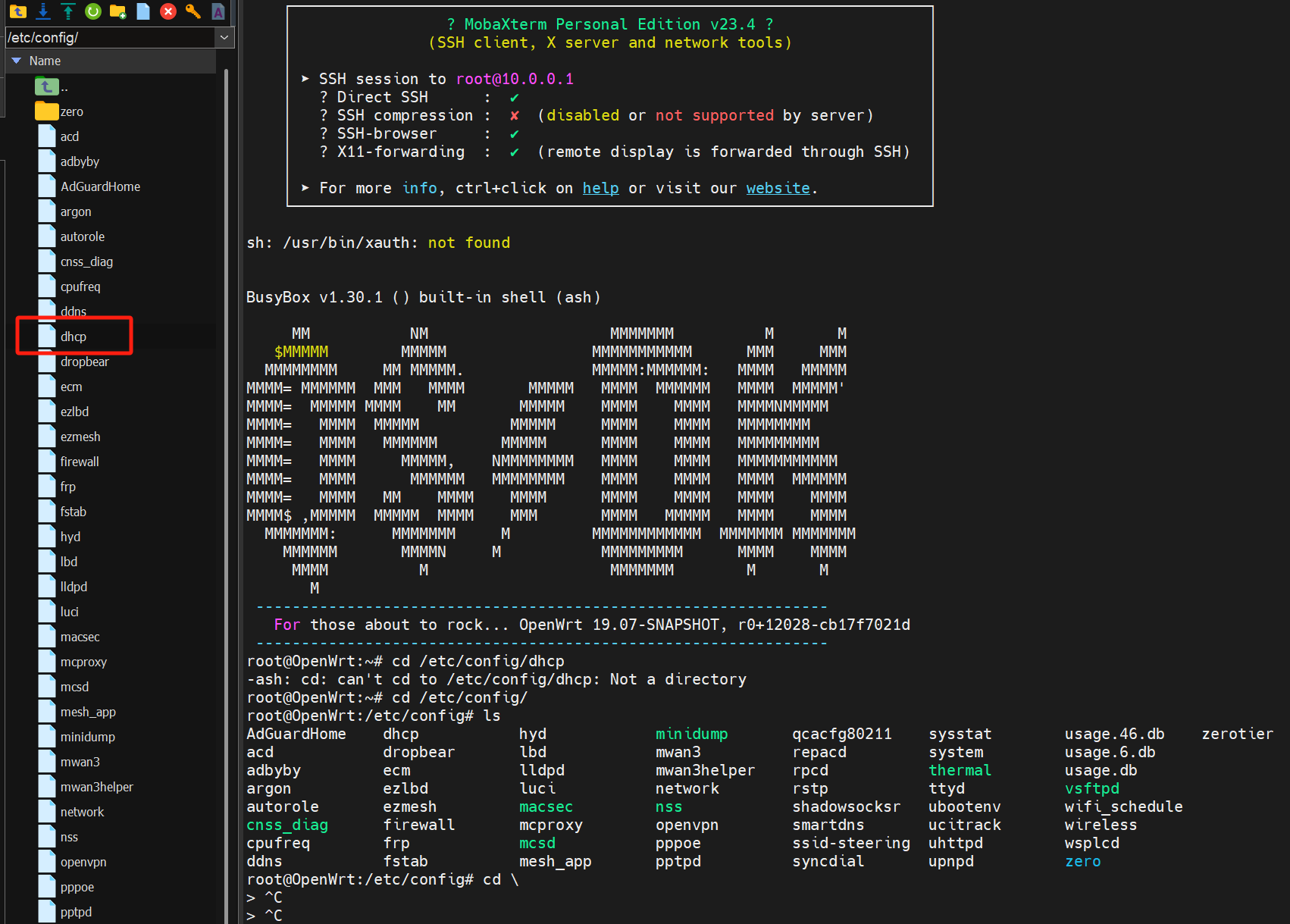Select the autorole file
The image size is (1290, 924).
tap(72, 236)
